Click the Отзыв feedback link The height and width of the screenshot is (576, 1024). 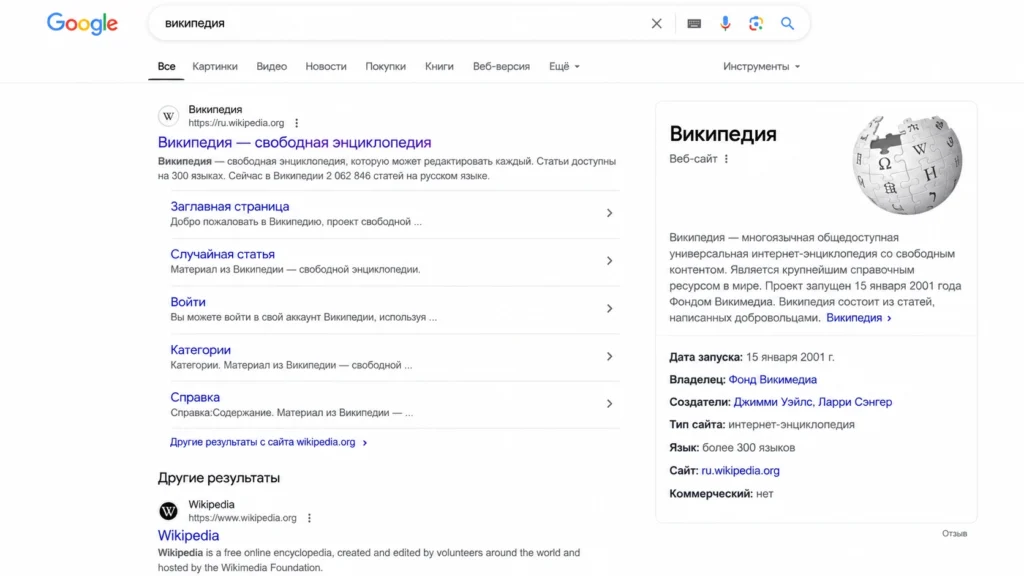954,534
